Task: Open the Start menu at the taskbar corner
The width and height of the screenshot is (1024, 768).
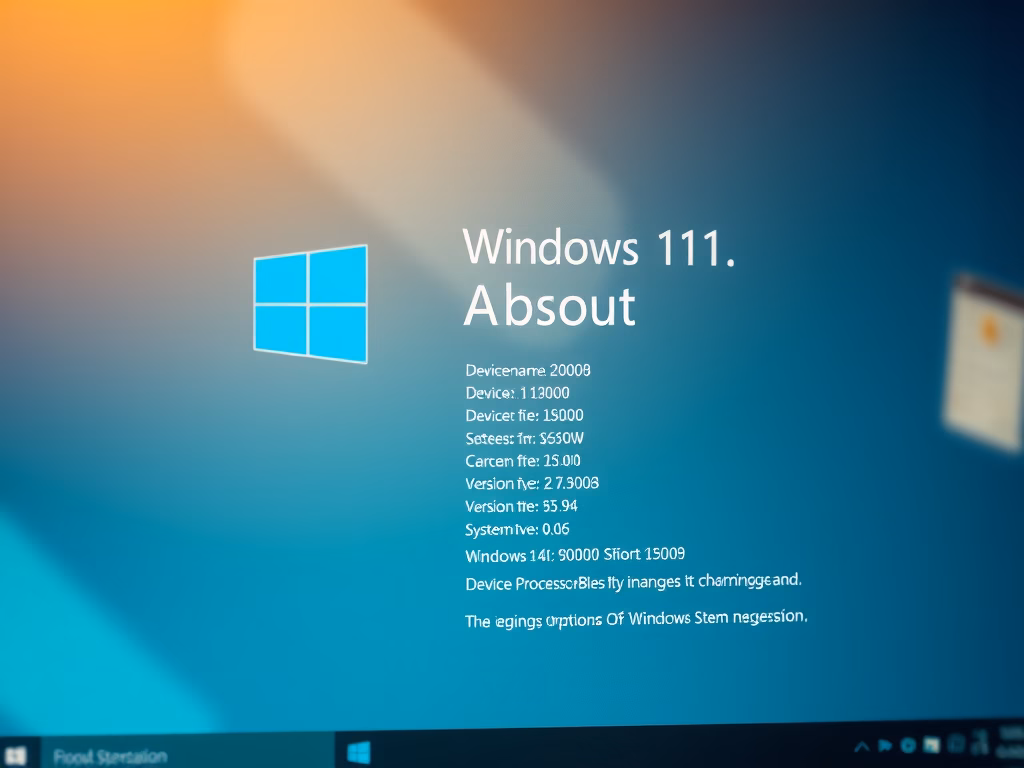Action: (14, 756)
